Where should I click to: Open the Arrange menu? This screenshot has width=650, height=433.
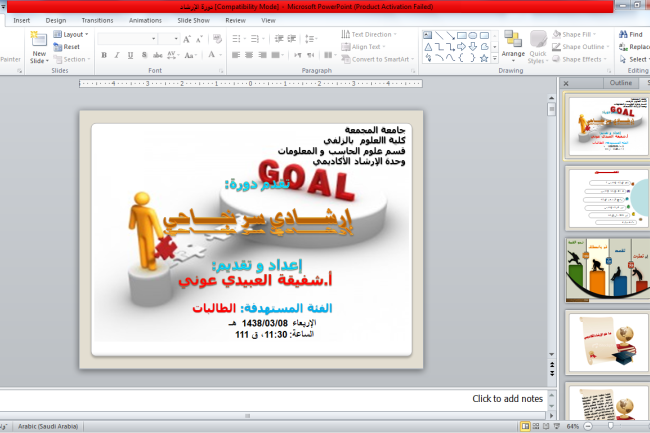513,47
